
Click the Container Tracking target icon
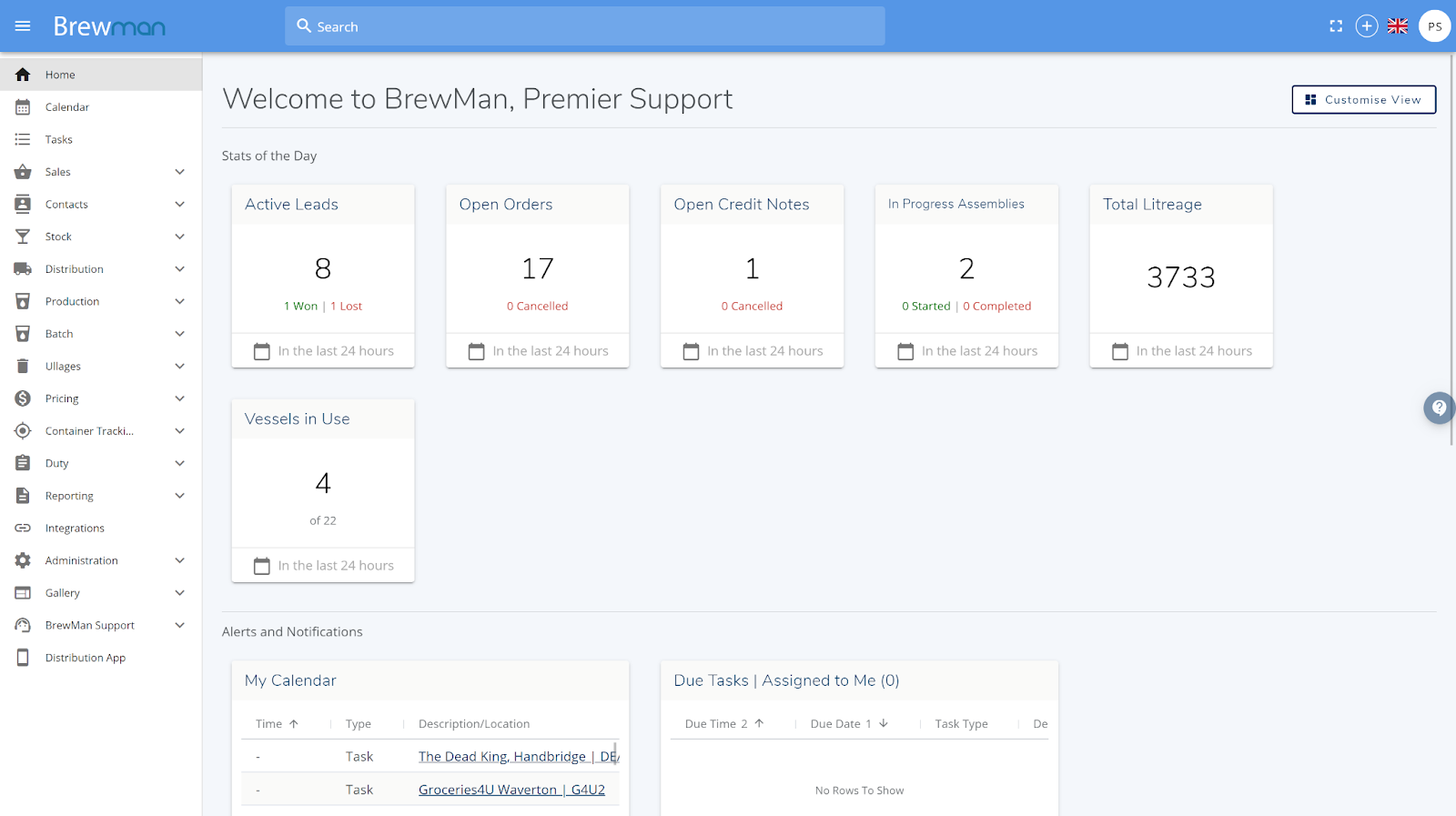point(23,431)
